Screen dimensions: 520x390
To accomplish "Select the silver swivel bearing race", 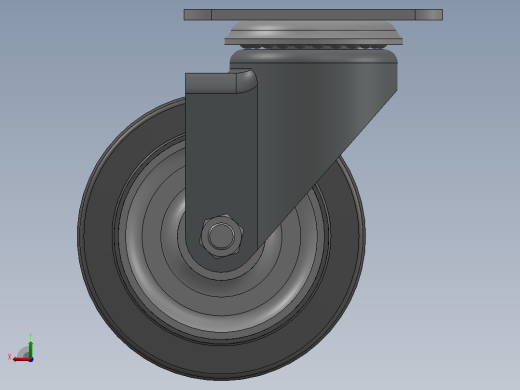I will pos(313,33).
